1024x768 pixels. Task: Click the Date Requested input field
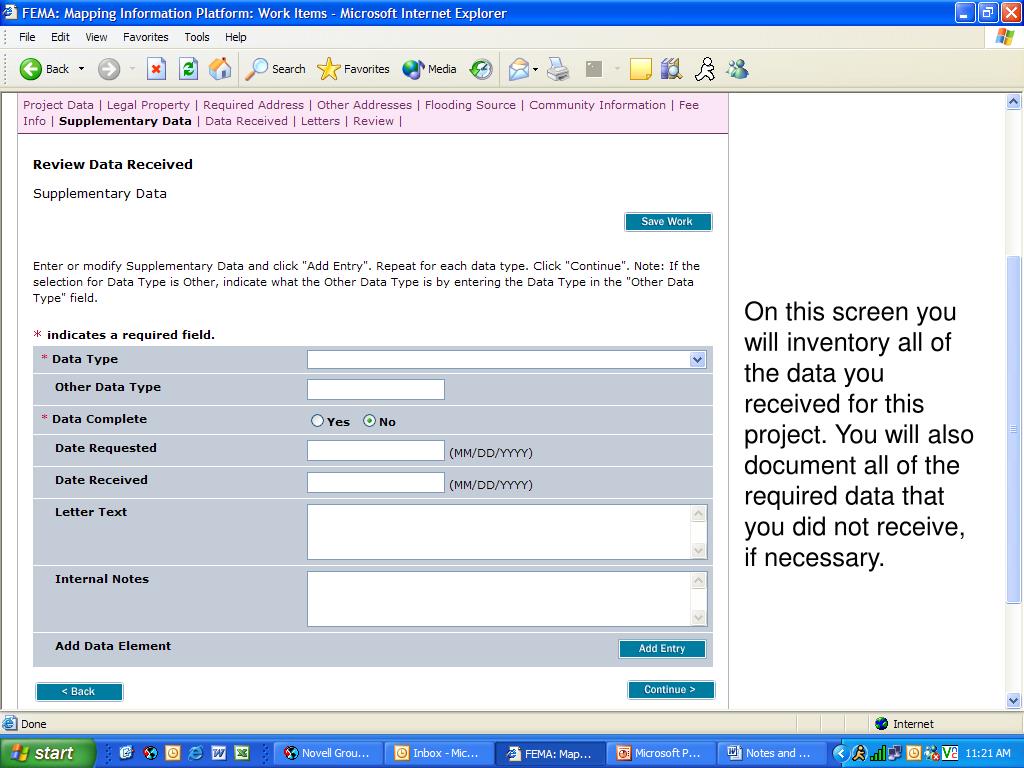(376, 450)
